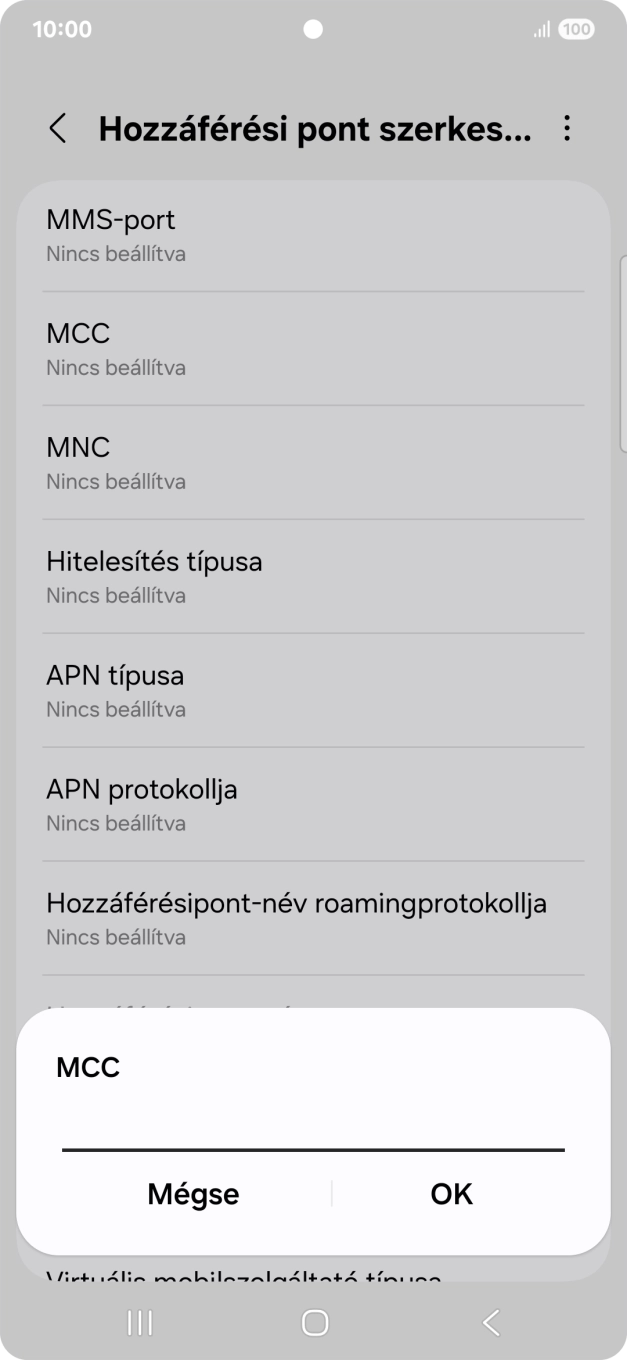Viewport: 627px width, 1360px height.
Task: Open the three-dot overflow menu
Action: point(567,130)
